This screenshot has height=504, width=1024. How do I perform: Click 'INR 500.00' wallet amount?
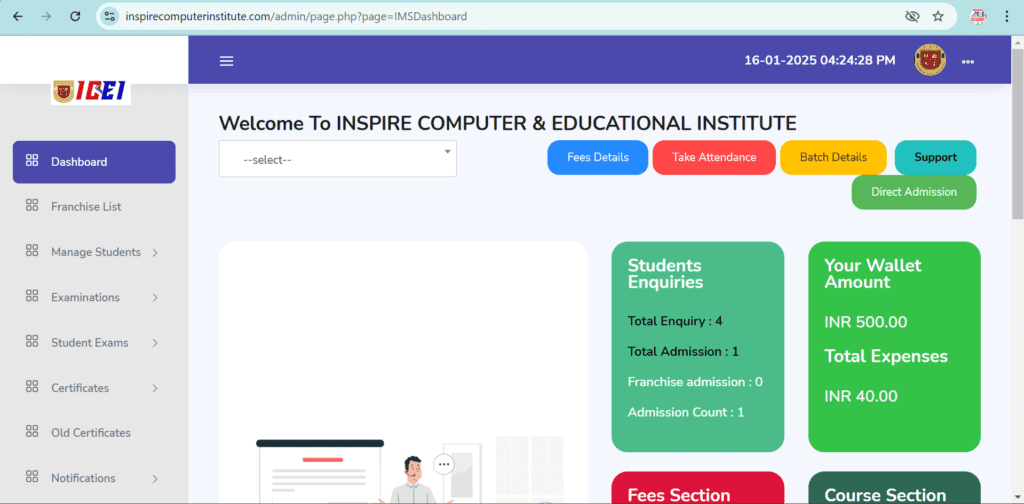click(865, 323)
